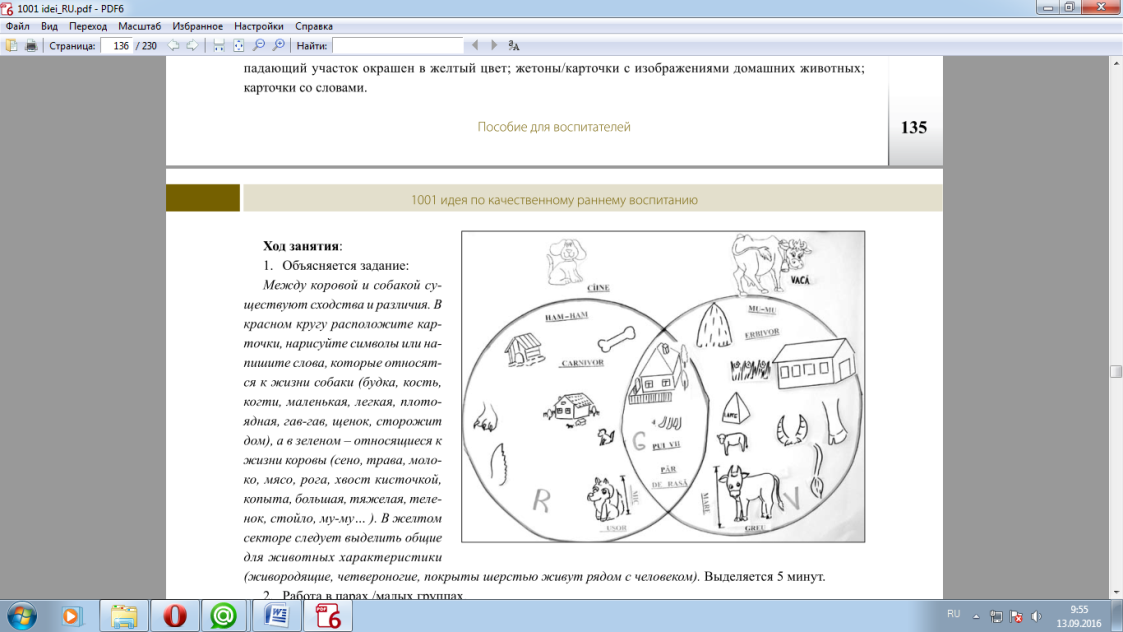Find next match arrow

coord(494,45)
